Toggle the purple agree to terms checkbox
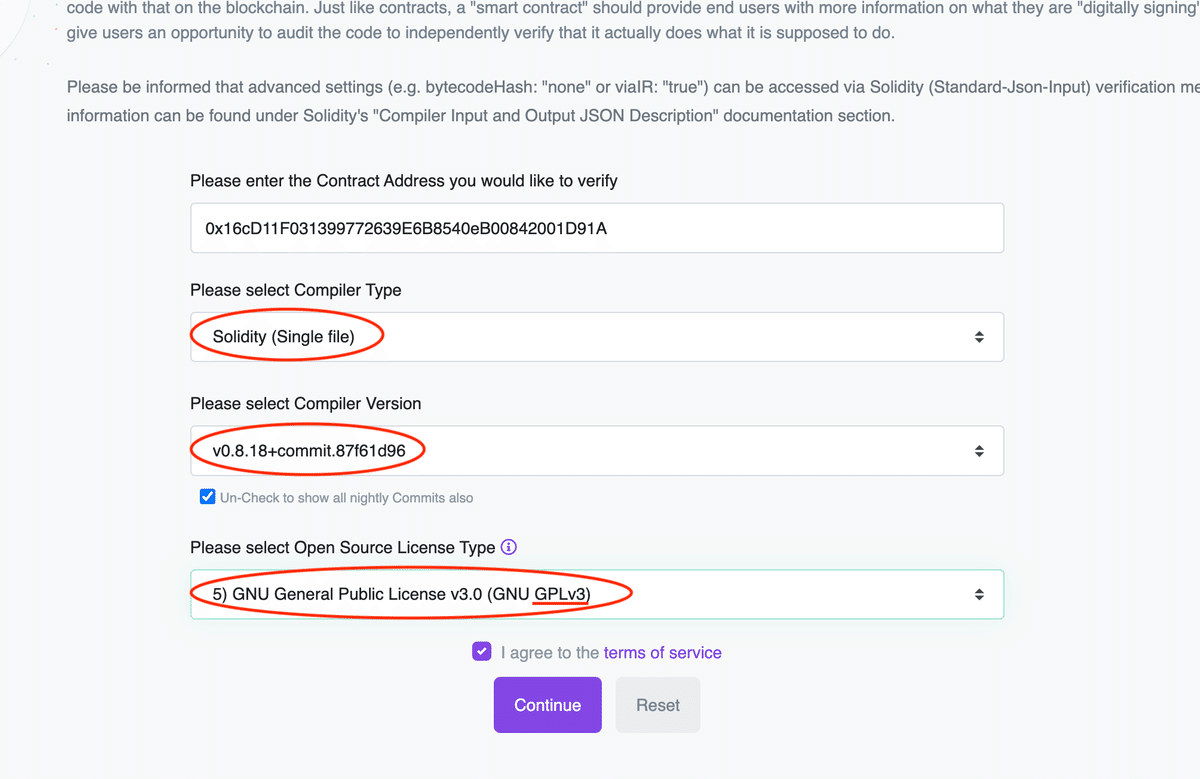This screenshot has height=779, width=1200. pyautogui.click(x=482, y=652)
